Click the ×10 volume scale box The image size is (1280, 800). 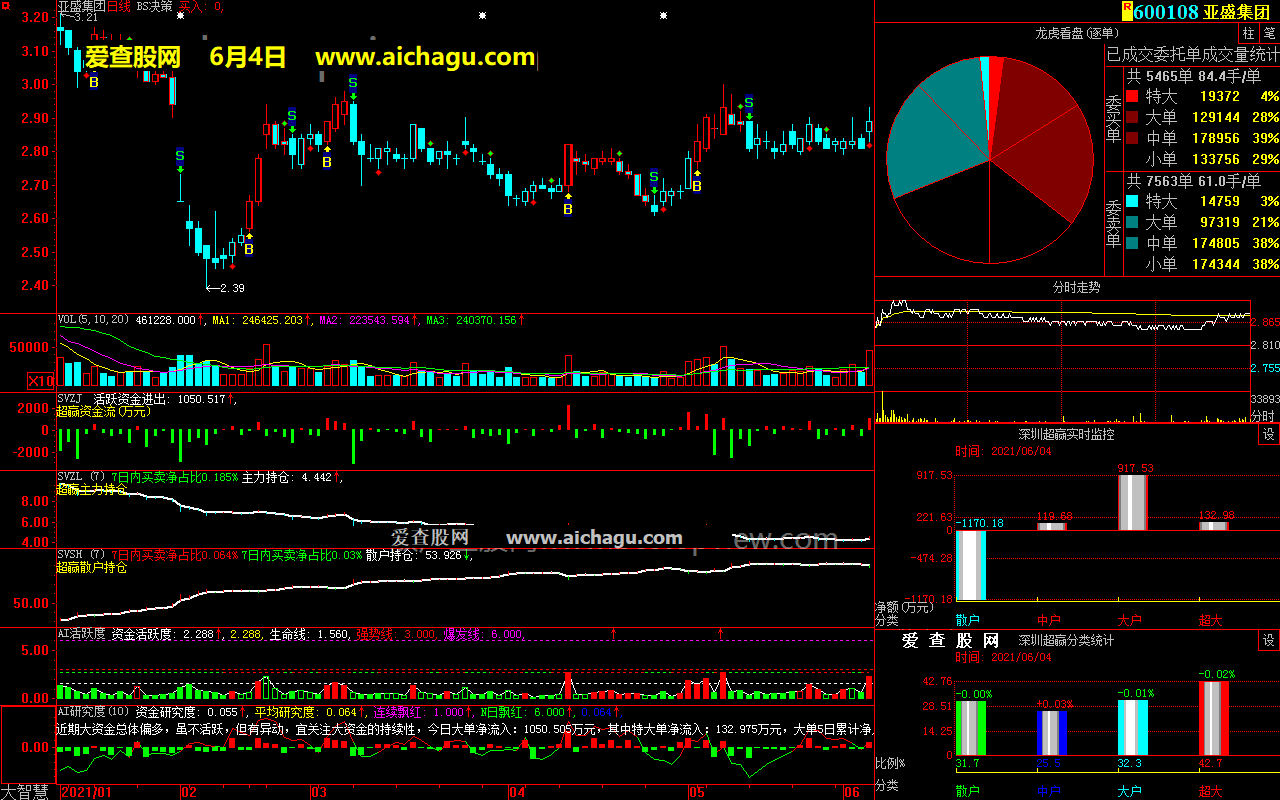[41, 380]
